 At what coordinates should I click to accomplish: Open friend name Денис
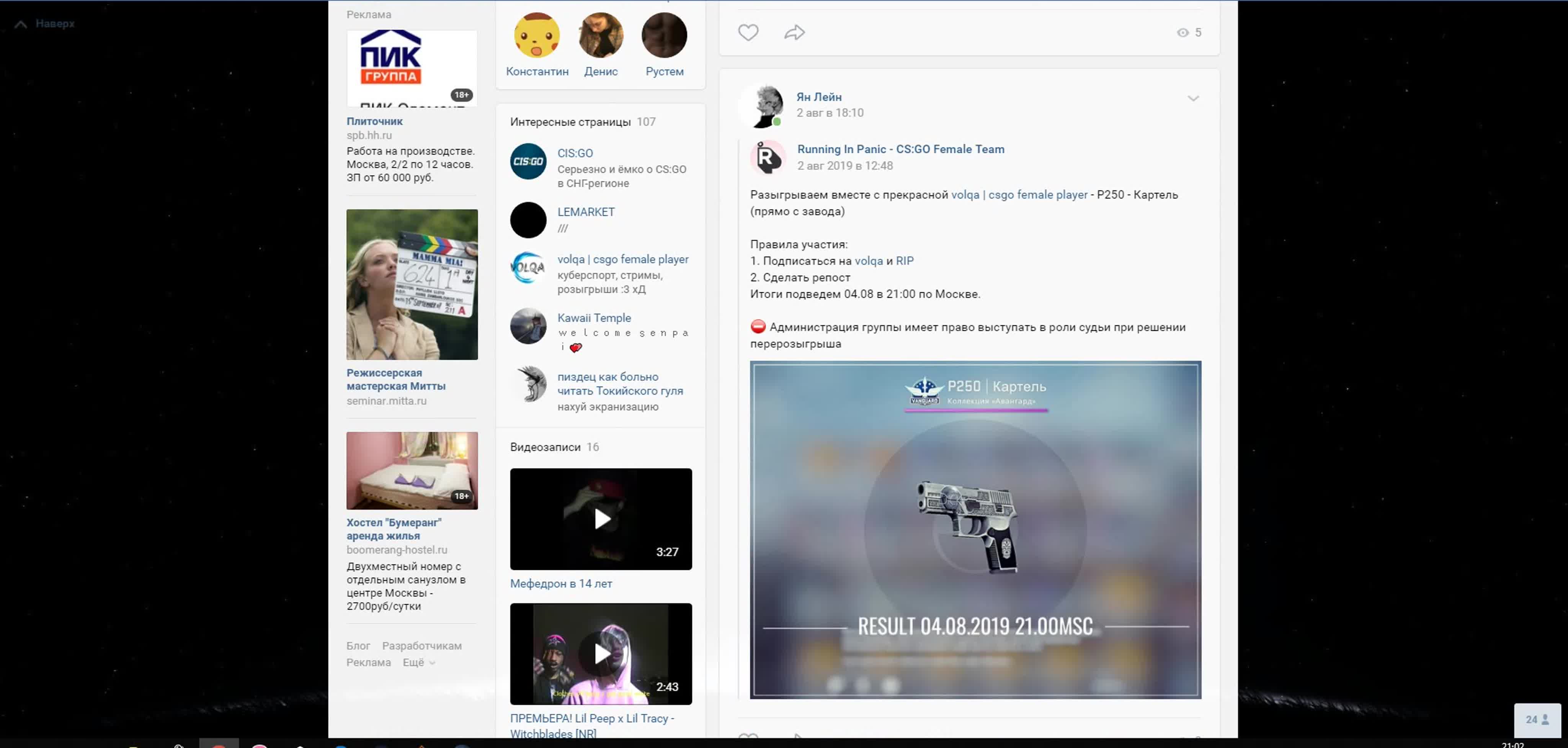pos(601,71)
